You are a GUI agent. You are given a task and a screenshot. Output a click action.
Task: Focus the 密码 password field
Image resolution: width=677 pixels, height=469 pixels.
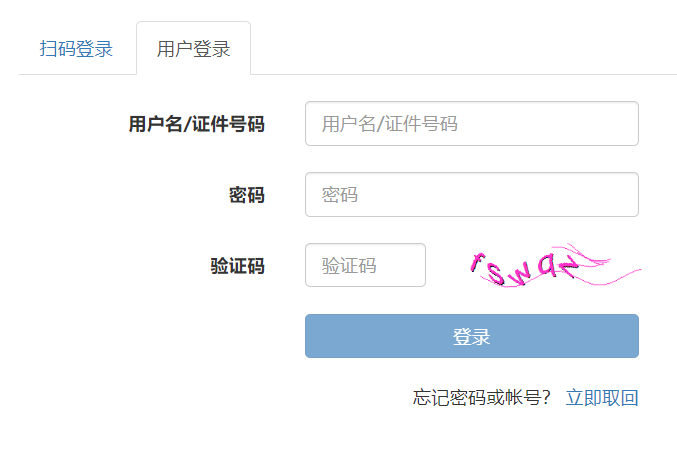click(x=471, y=195)
